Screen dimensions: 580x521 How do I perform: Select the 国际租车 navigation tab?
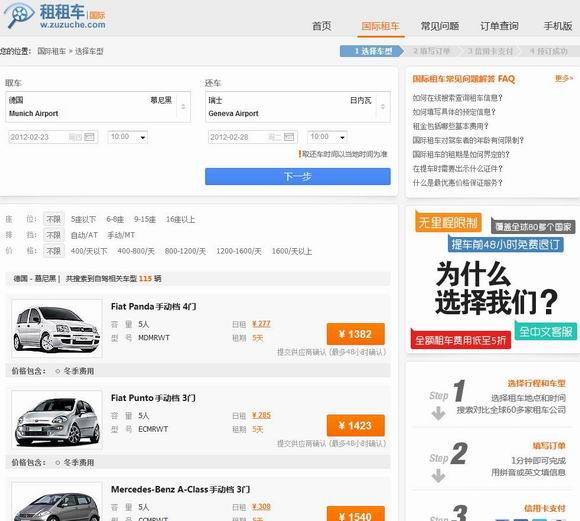pos(381,26)
